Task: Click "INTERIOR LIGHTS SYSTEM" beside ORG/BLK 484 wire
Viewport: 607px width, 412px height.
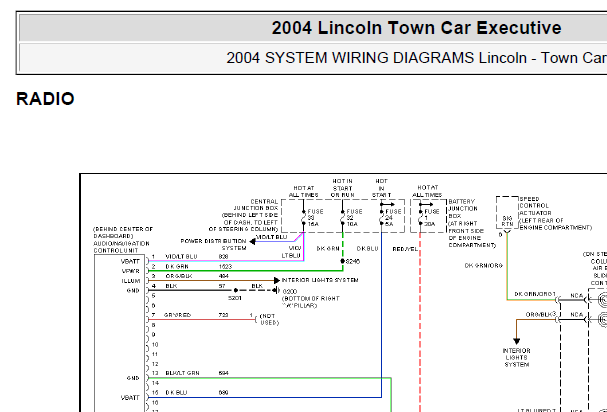Action: [320, 280]
